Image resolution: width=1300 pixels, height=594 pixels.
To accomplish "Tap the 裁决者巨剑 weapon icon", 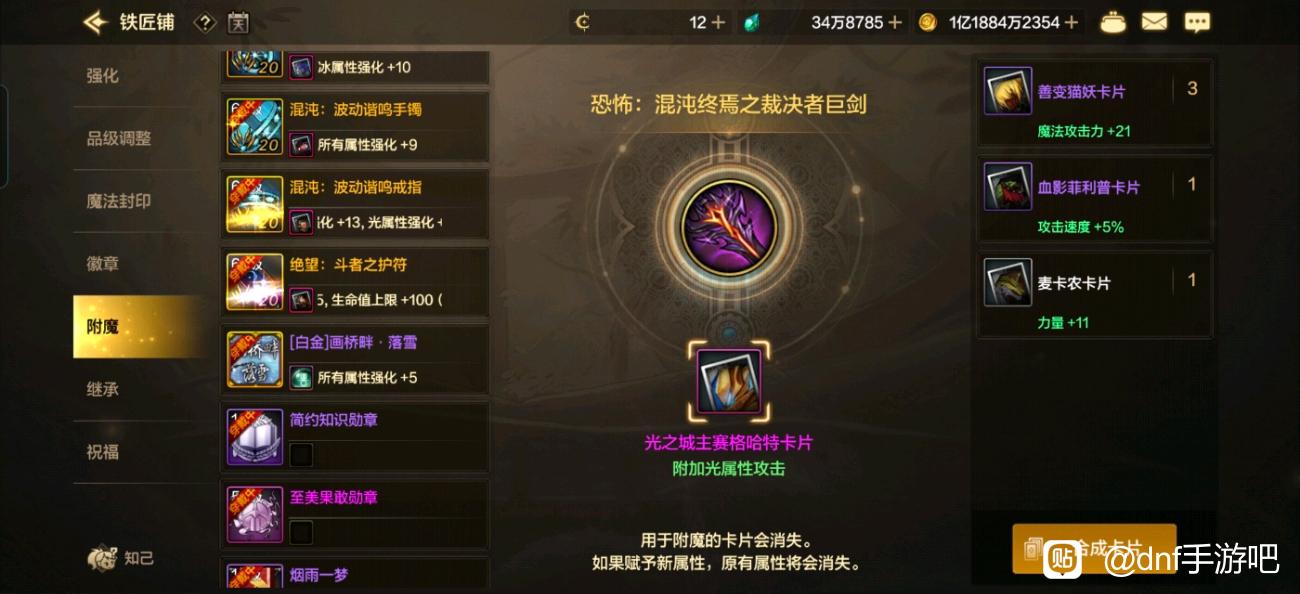I will pyautogui.click(x=729, y=228).
